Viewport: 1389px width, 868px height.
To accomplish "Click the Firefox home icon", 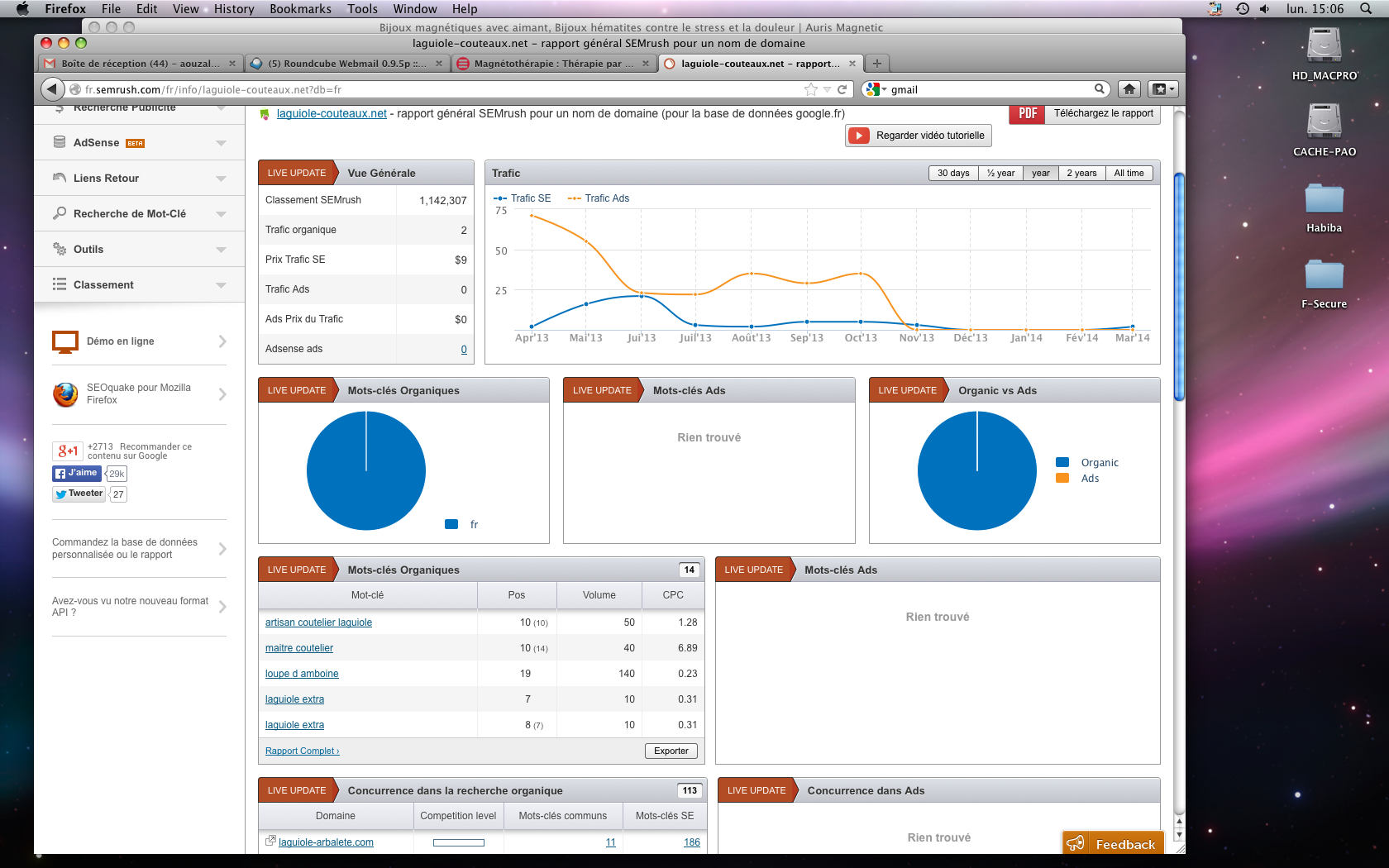I will (1129, 89).
